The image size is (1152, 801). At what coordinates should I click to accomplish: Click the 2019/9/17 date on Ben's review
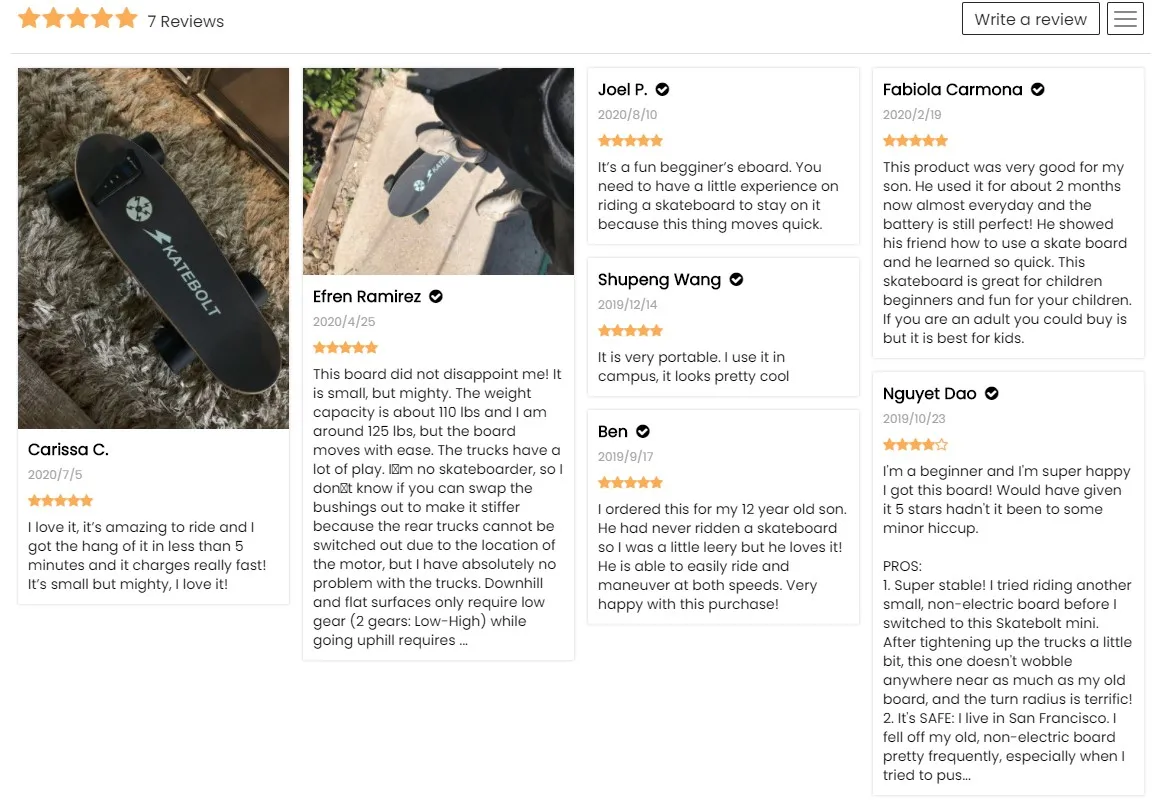(x=625, y=457)
